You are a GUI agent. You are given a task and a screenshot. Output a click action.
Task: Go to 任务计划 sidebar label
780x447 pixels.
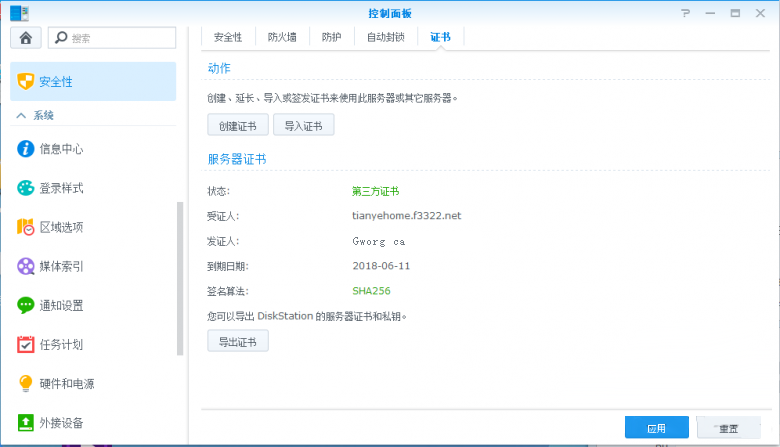(x=61, y=345)
